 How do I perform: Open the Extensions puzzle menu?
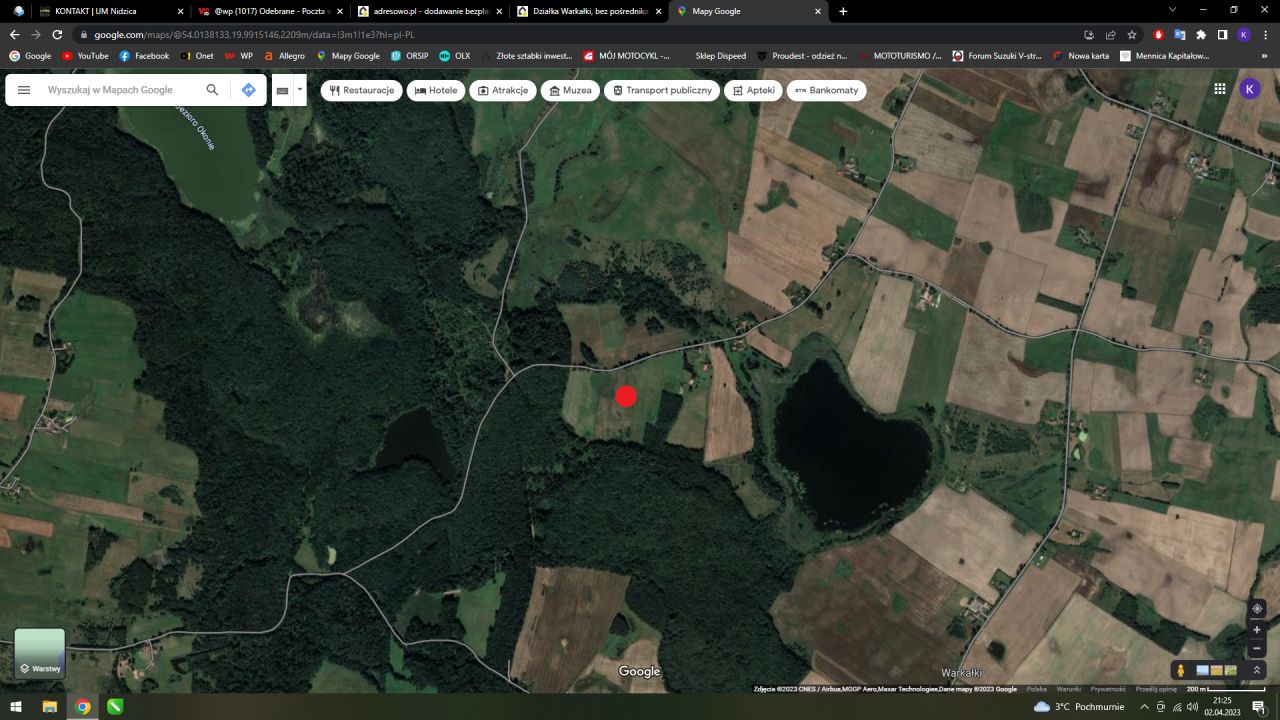coord(1201,34)
